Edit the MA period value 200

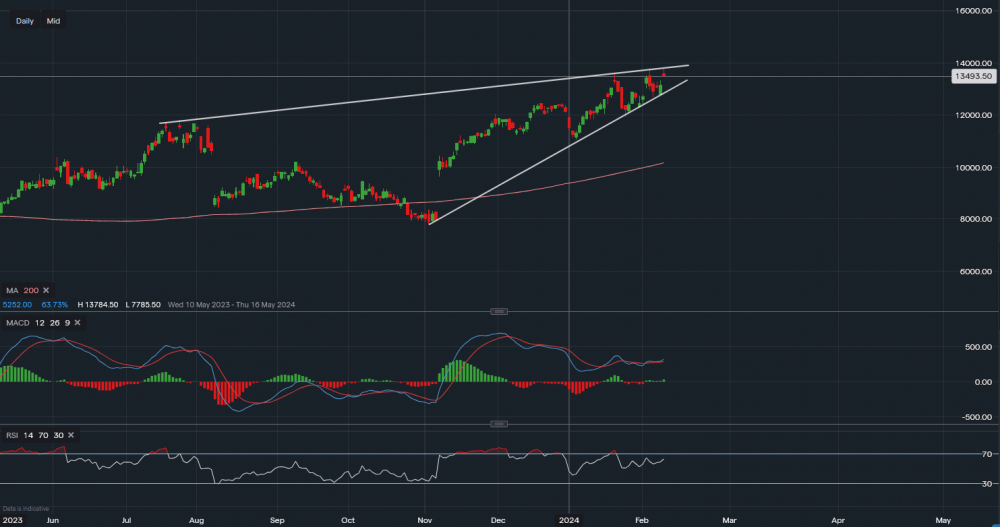click(31, 289)
